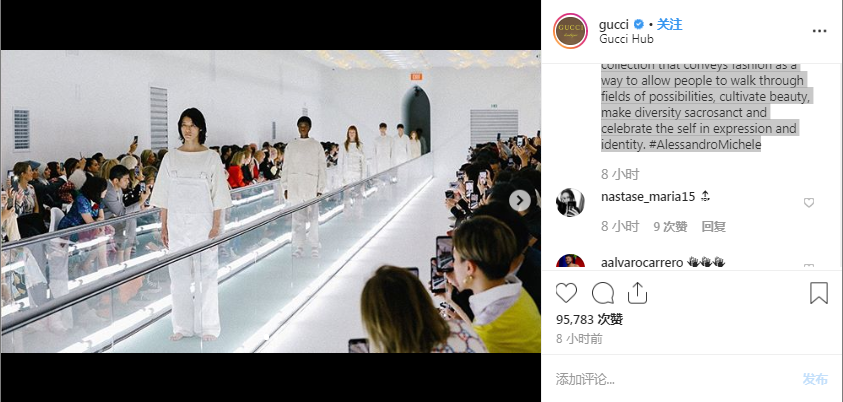Like the nastase_maria15 comment with the heart
Screen dimensions: 843x402
coord(809,203)
